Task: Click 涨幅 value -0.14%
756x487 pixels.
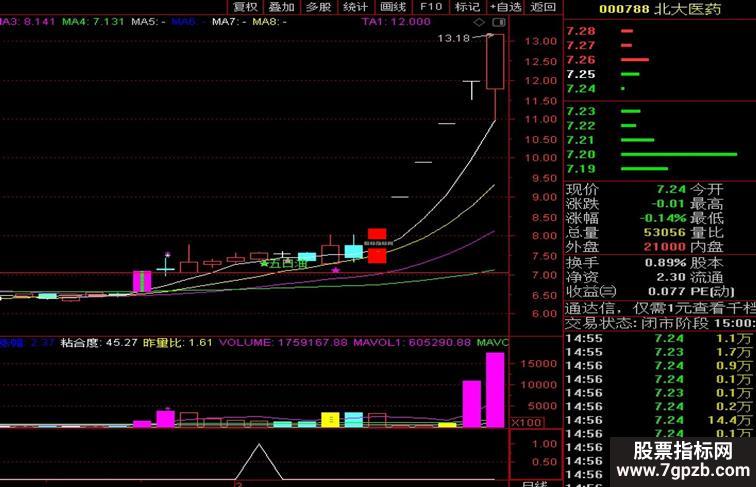Action: point(662,218)
